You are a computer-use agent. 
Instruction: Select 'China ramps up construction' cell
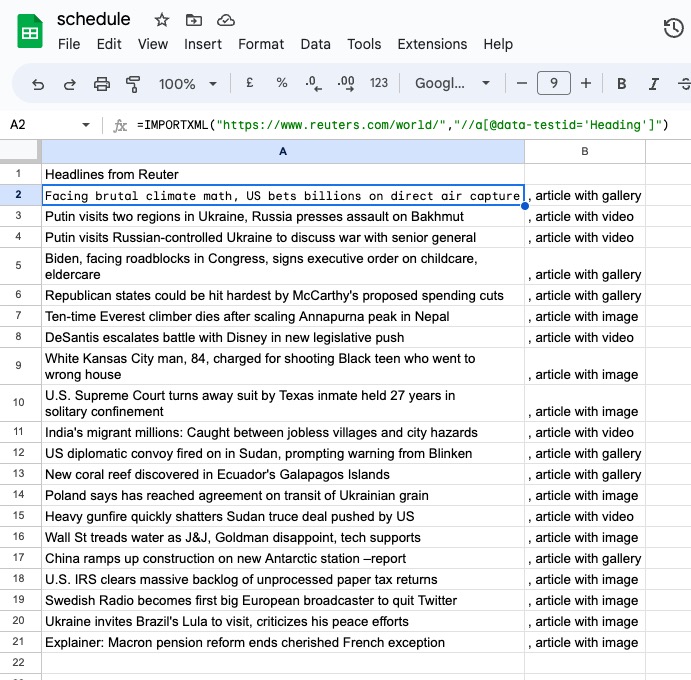point(283,558)
